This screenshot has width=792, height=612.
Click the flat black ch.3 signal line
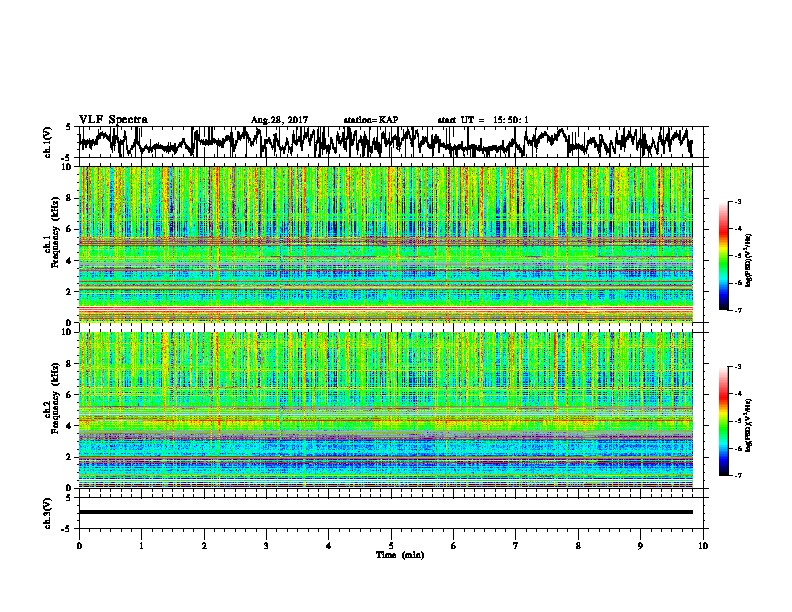pyautogui.click(x=386, y=512)
